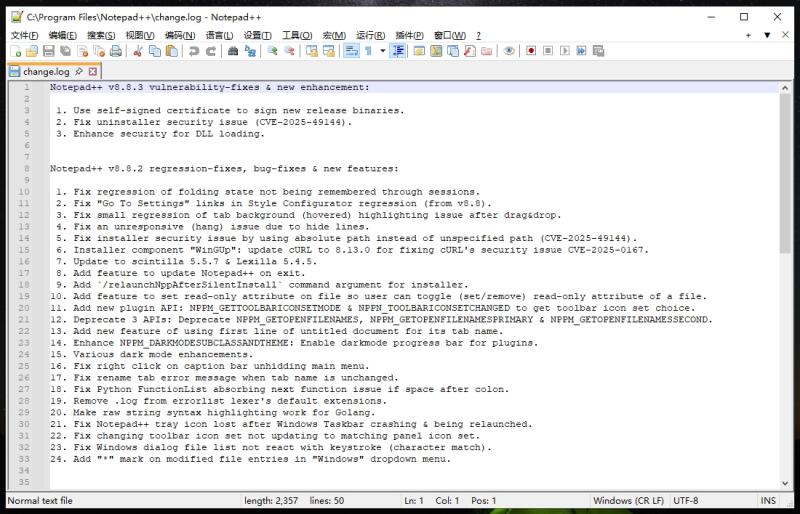Open the 插件(P) menu
800x514 pixels.
409,35
